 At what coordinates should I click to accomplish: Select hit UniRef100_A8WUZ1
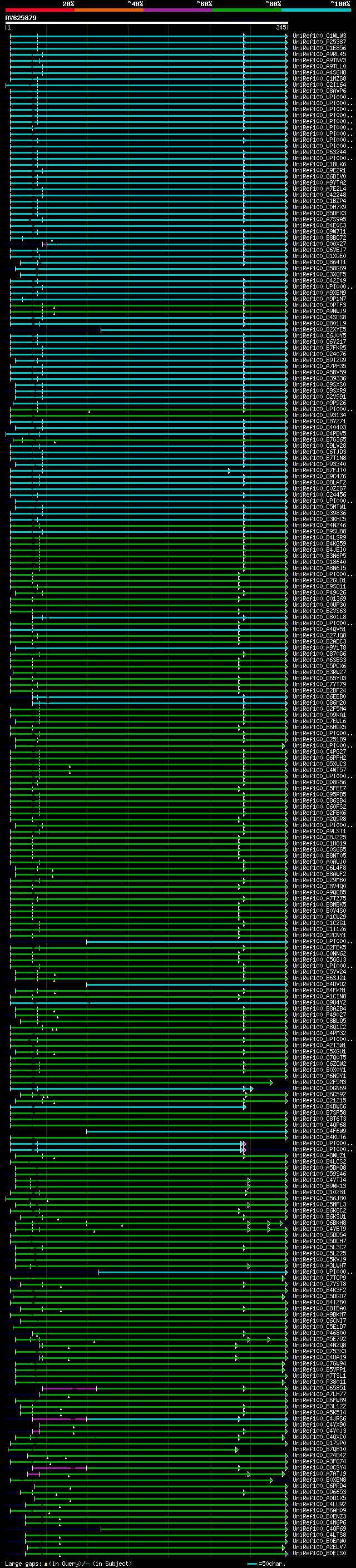(x=319, y=1155)
